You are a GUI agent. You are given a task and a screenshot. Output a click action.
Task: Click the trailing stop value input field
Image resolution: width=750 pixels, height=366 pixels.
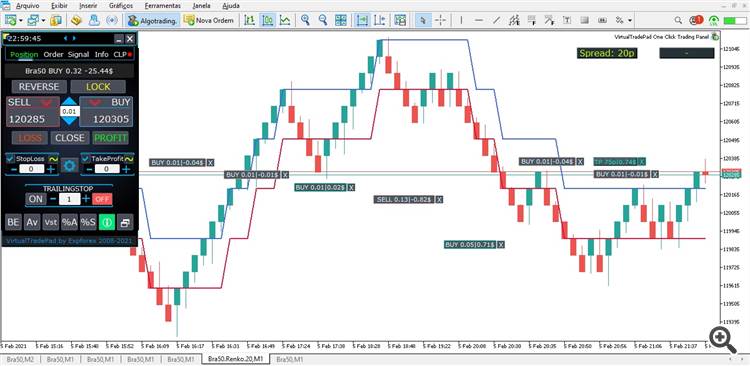click(69, 199)
